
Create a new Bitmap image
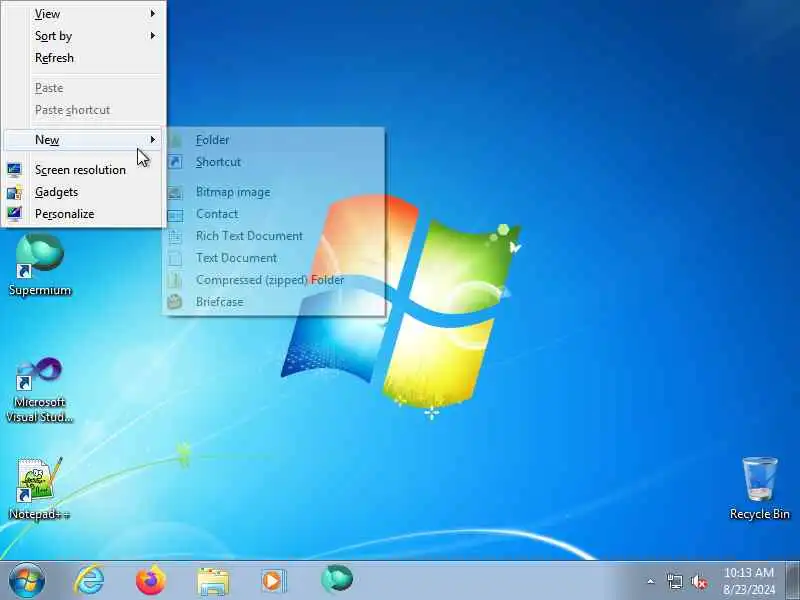click(276, 192)
